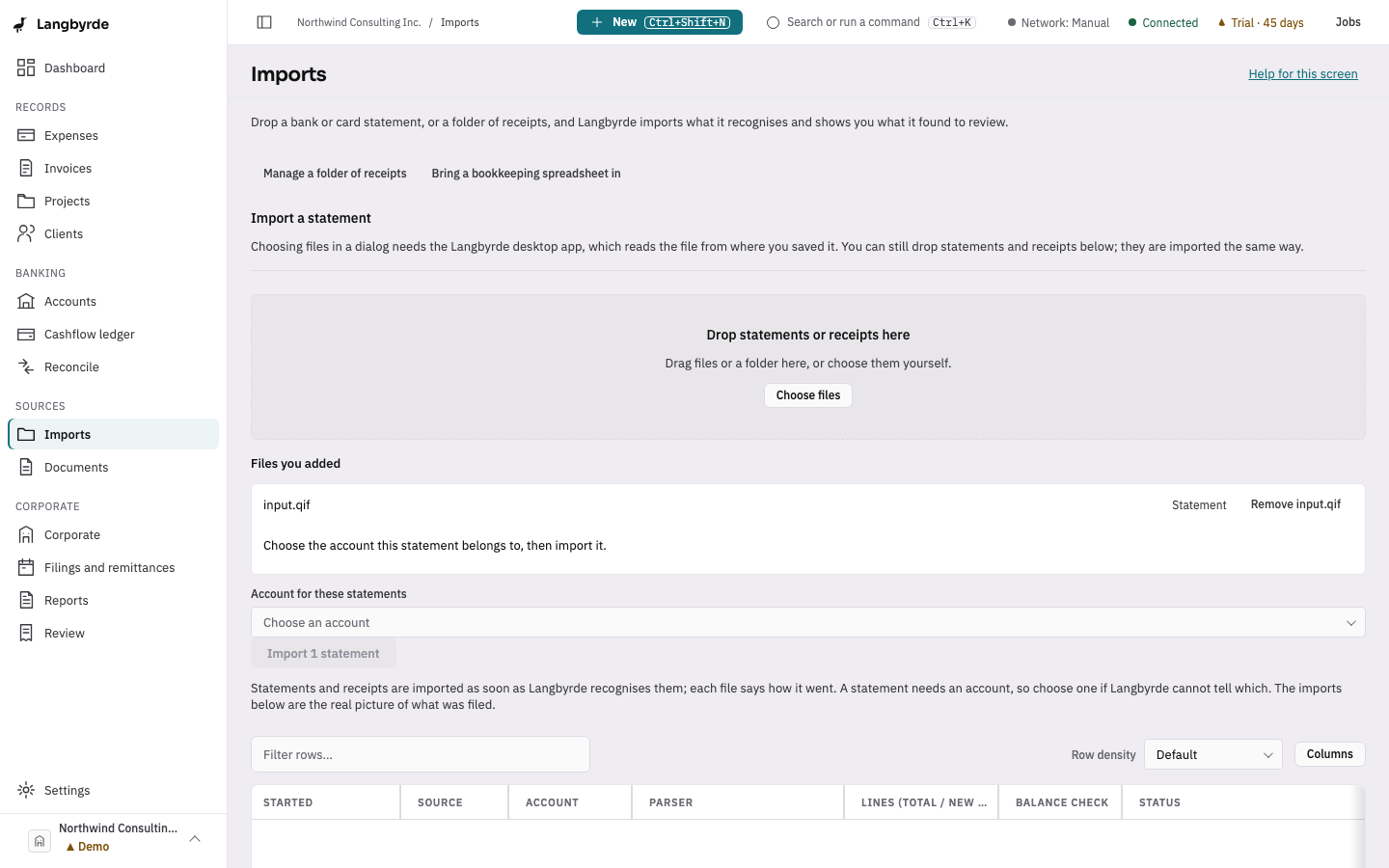Click the PARSER column header
1389x868 pixels.
click(x=738, y=802)
